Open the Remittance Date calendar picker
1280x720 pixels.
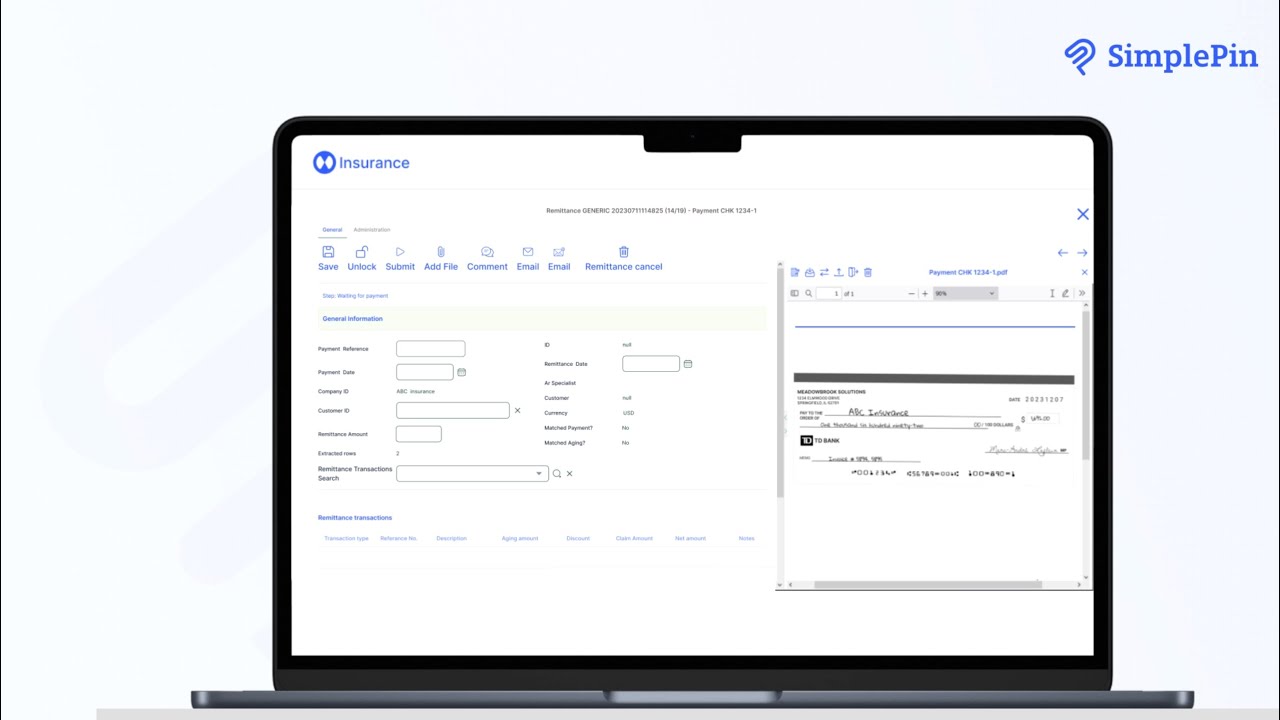tap(688, 364)
